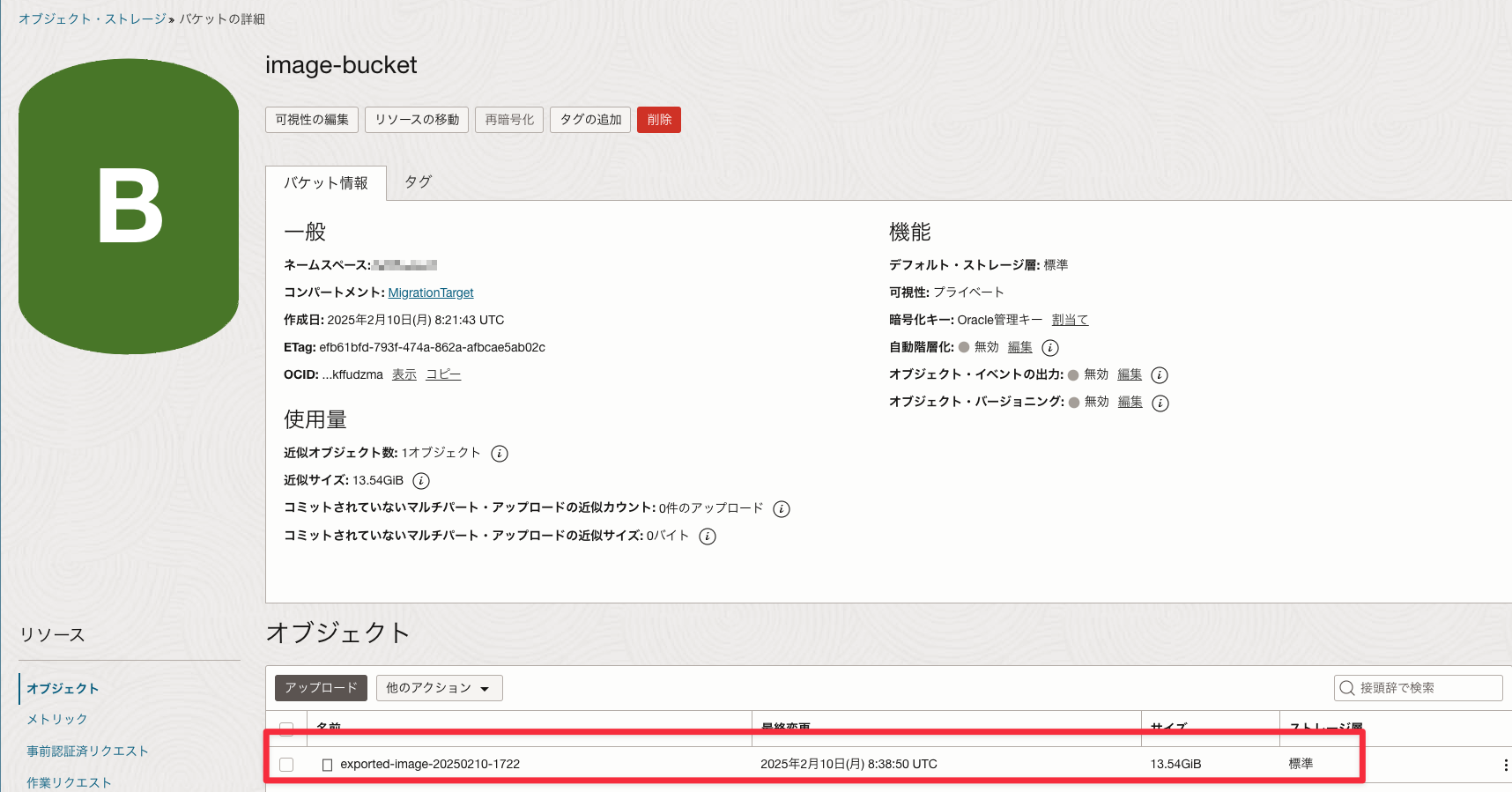Viewport: 1512px width, 792px height.
Task: Check the exported-image-20250210-1722 row checkbox
Action: click(x=286, y=765)
